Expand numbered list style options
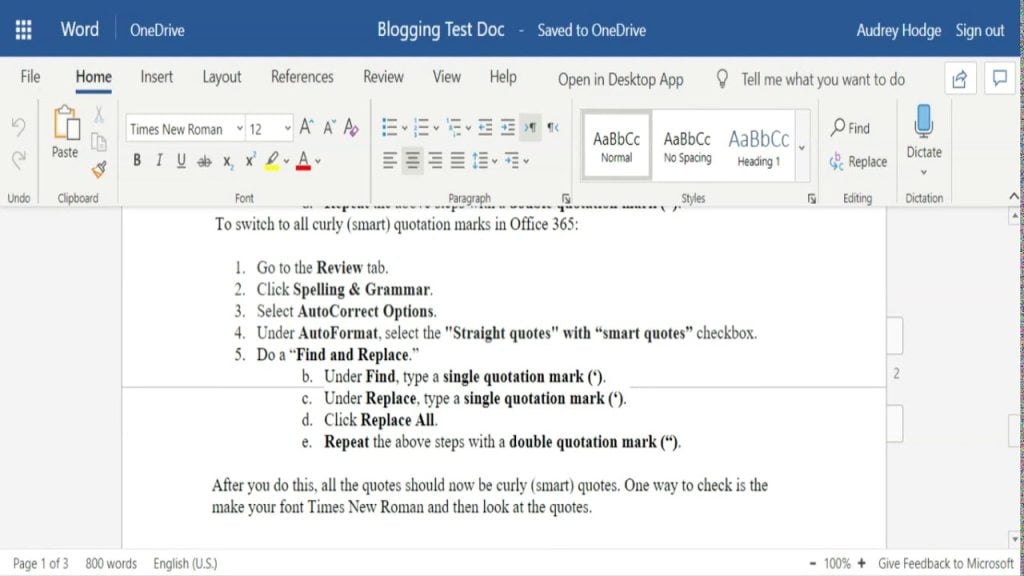 click(x=436, y=128)
